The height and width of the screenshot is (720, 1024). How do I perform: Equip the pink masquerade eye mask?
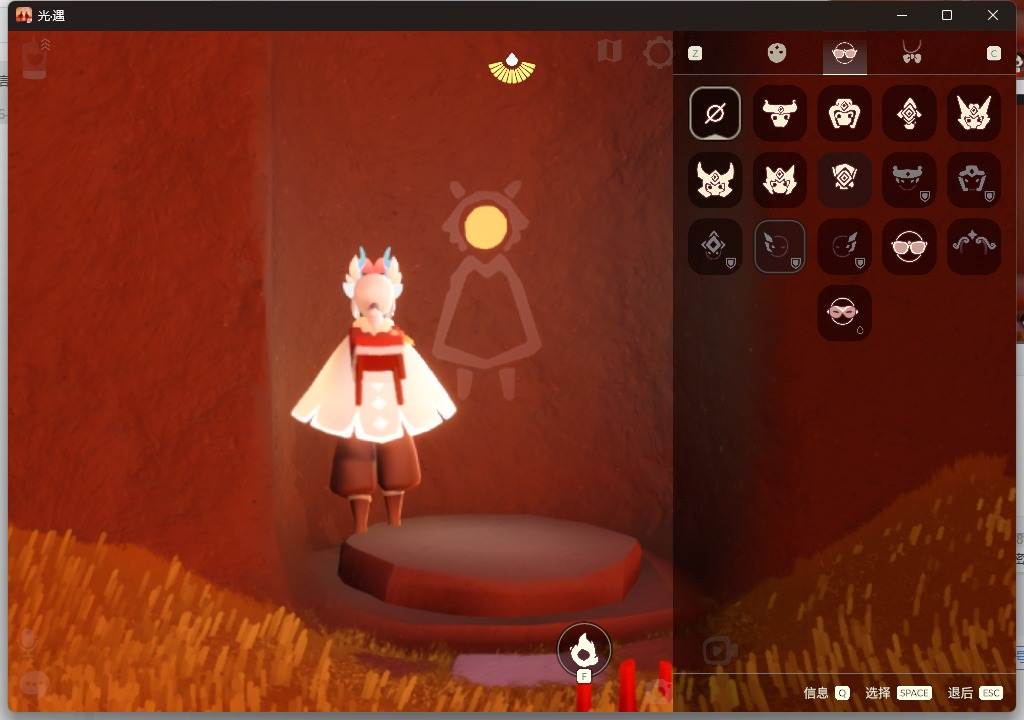coord(844,313)
